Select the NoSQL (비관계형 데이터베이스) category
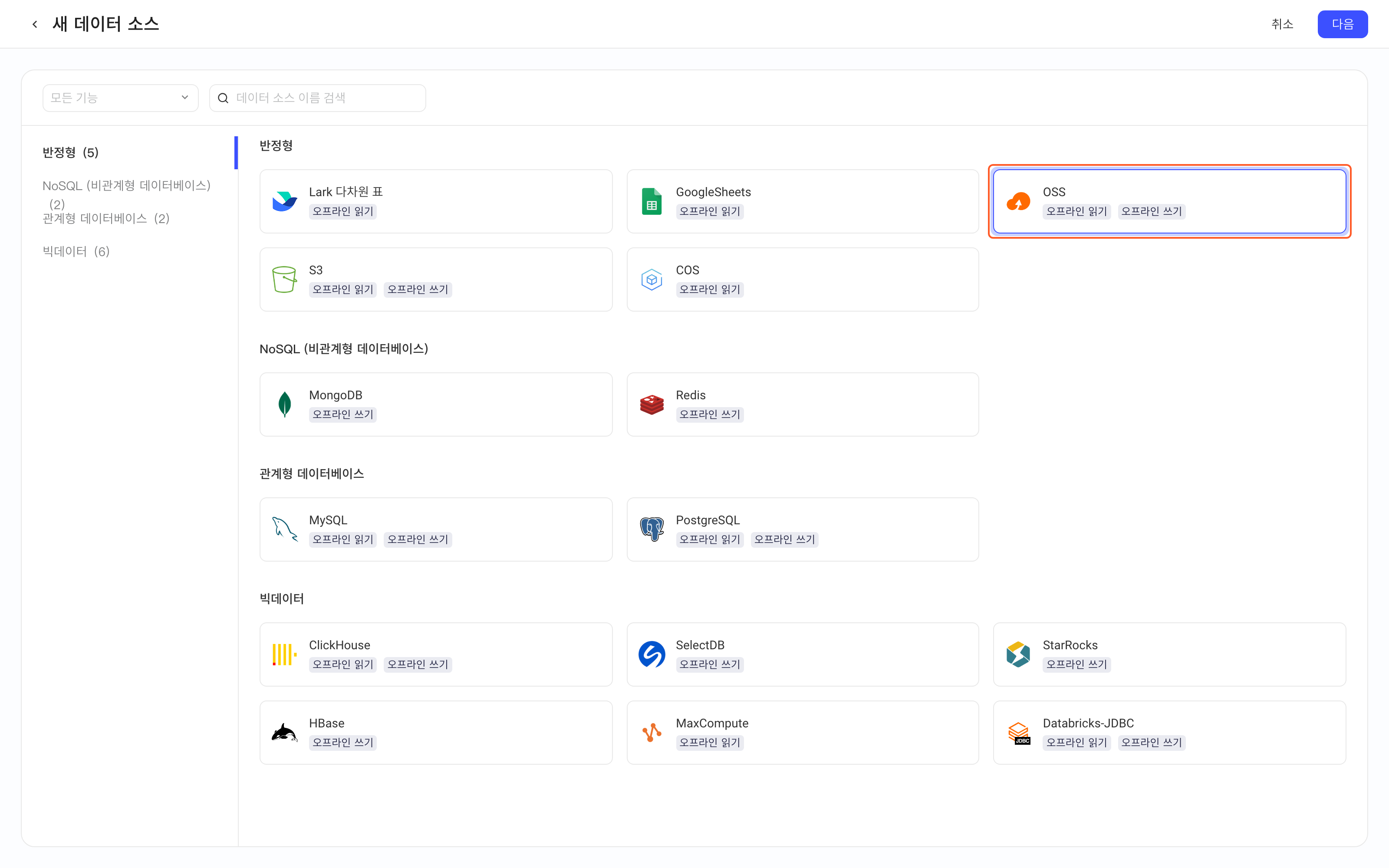The image size is (1389, 868). (x=127, y=194)
